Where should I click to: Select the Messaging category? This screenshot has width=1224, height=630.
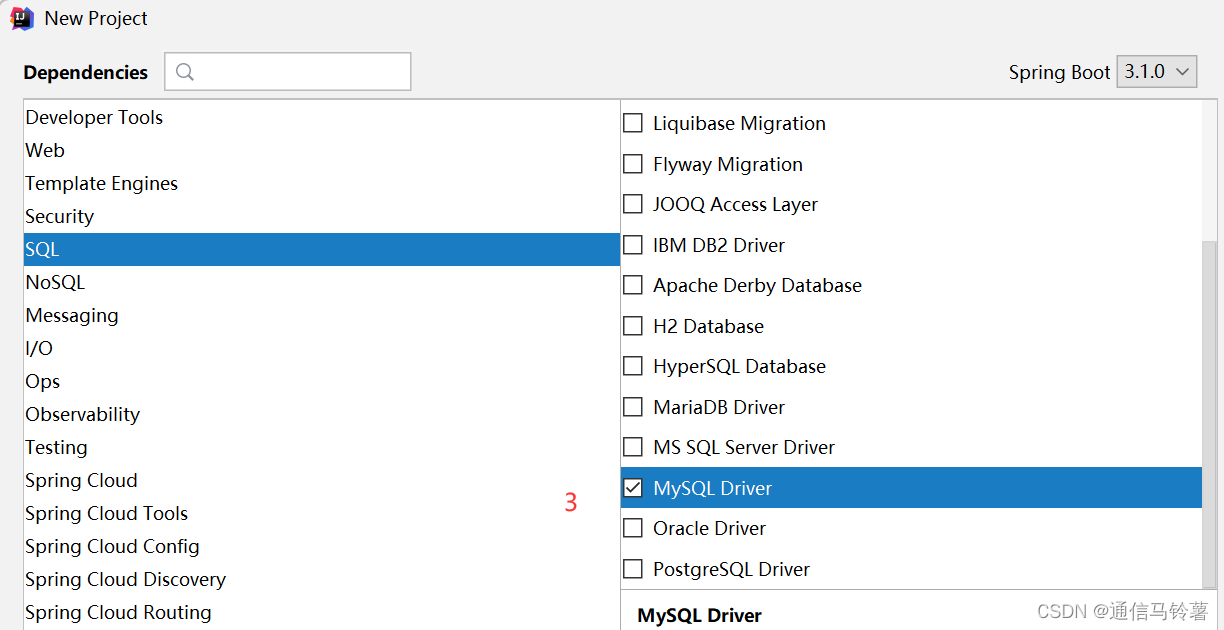tap(321, 315)
